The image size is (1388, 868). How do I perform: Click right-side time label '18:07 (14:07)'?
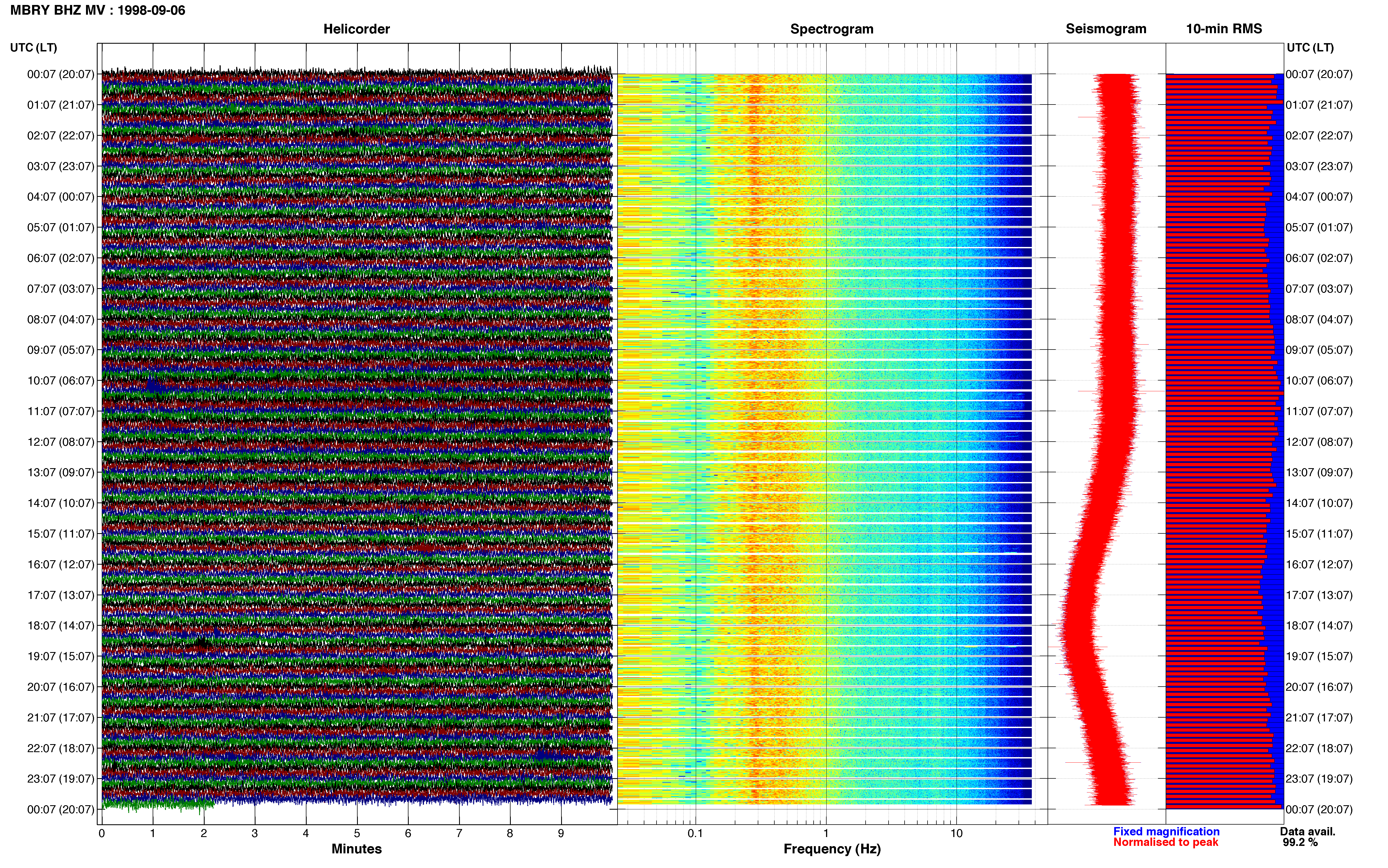(1319, 626)
